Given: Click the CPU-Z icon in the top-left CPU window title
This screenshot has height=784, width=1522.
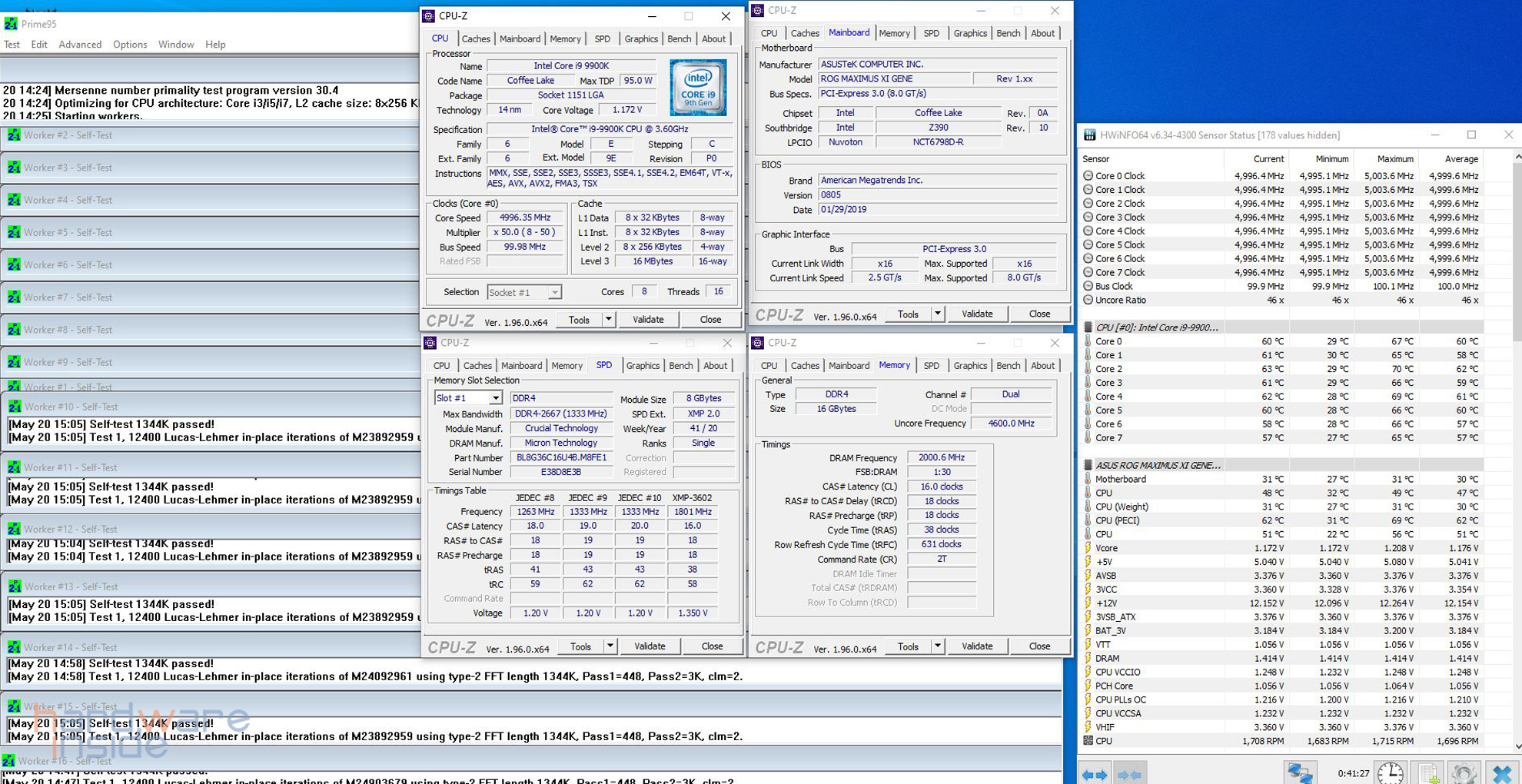Looking at the screenshot, I should point(429,15).
